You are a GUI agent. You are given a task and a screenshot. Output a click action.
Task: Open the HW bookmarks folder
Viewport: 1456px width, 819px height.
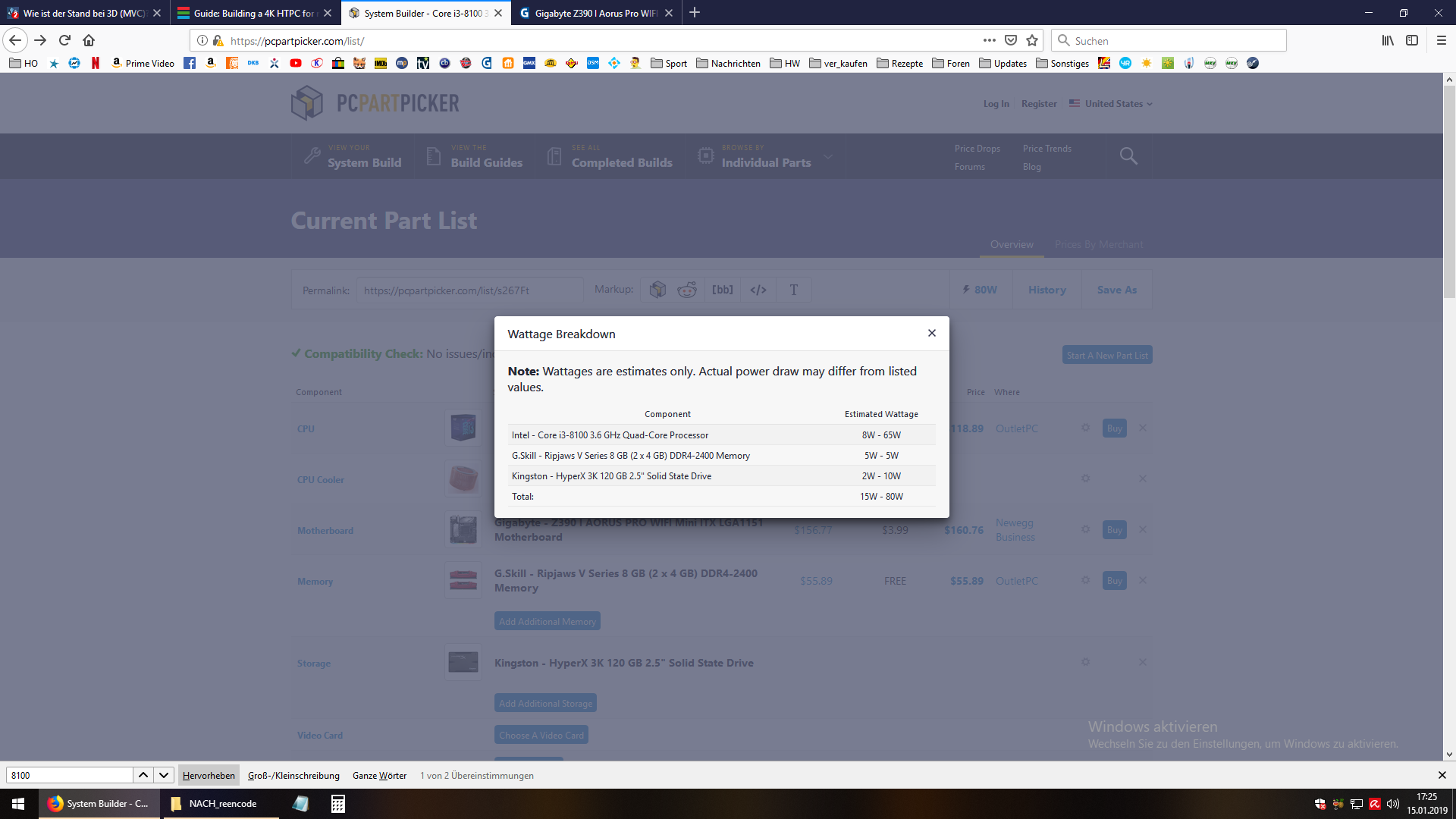785,63
